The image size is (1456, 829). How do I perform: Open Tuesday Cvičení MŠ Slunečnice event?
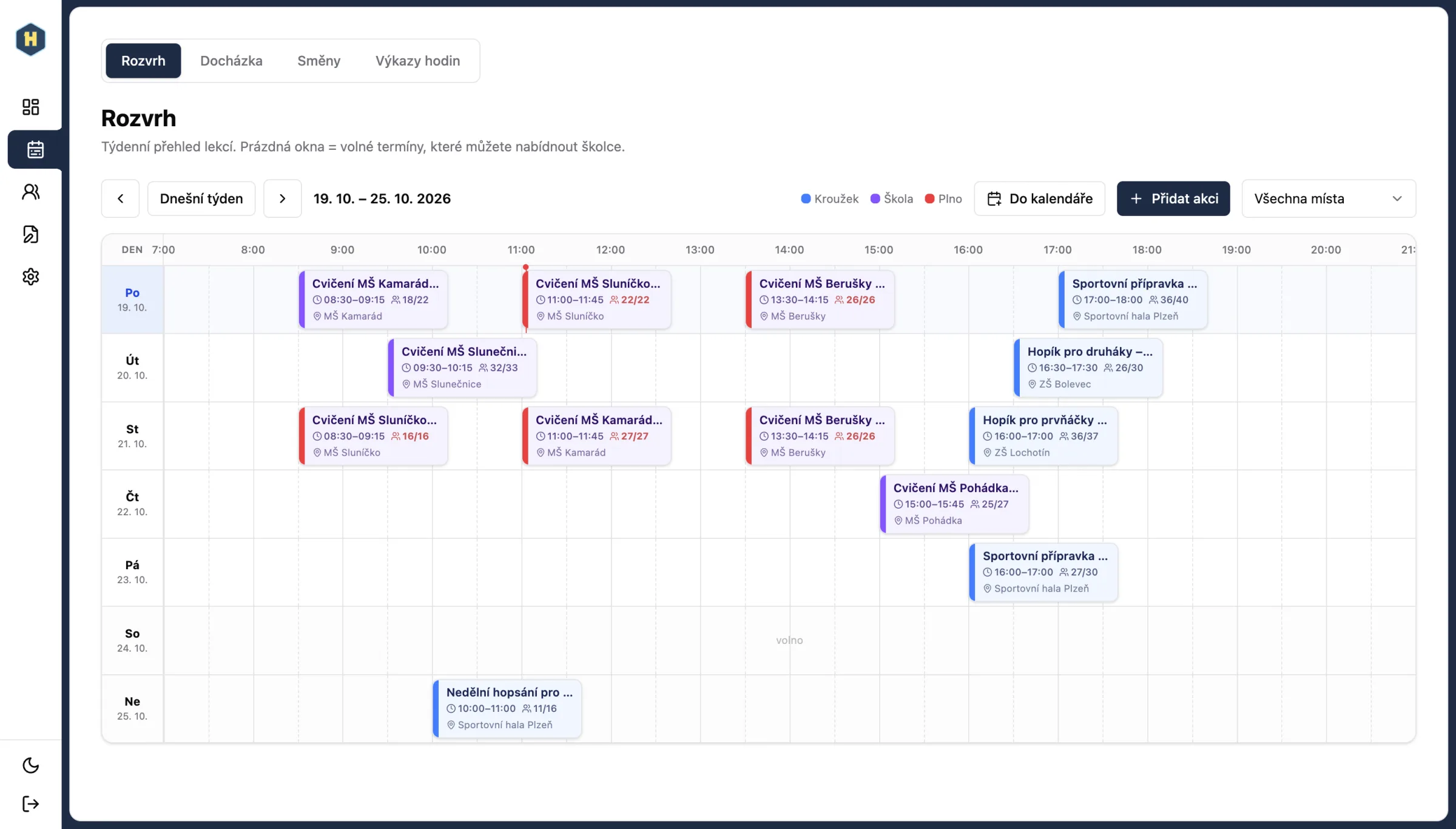click(463, 368)
